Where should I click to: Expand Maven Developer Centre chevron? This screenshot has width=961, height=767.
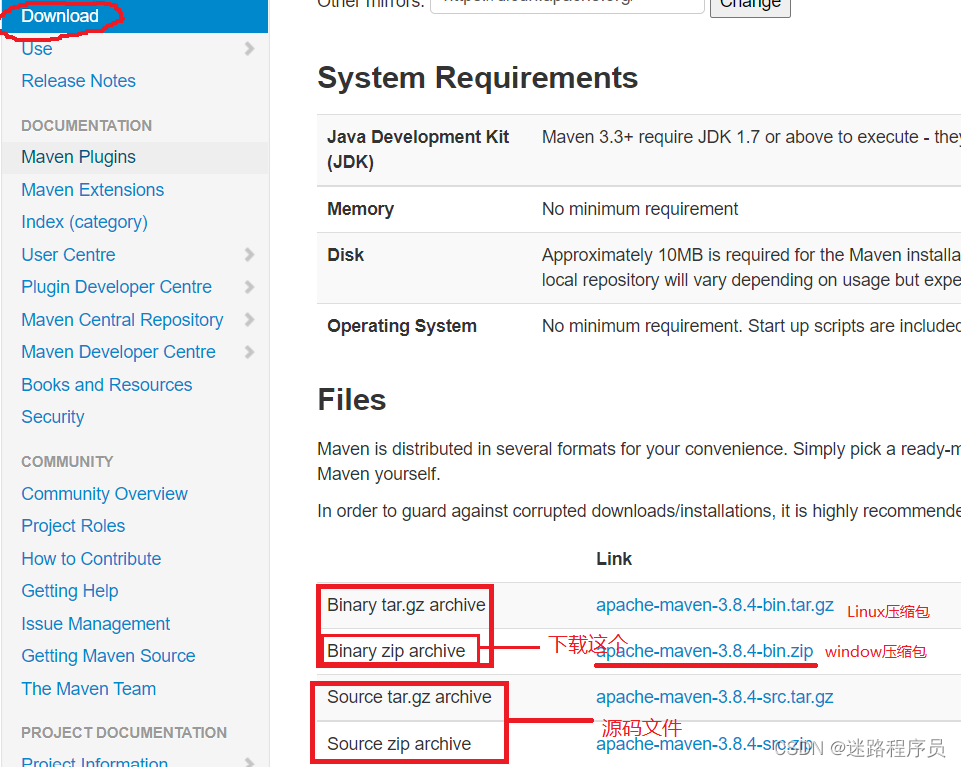click(249, 352)
